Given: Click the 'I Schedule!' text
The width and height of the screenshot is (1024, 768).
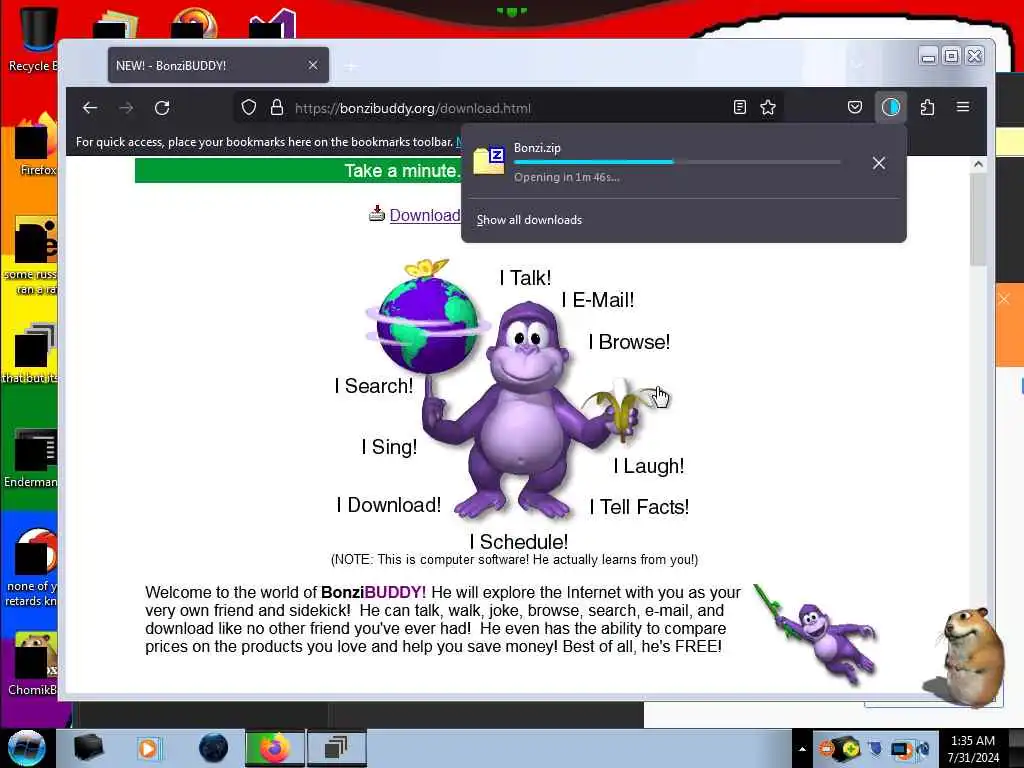Looking at the screenshot, I should coord(519,541).
